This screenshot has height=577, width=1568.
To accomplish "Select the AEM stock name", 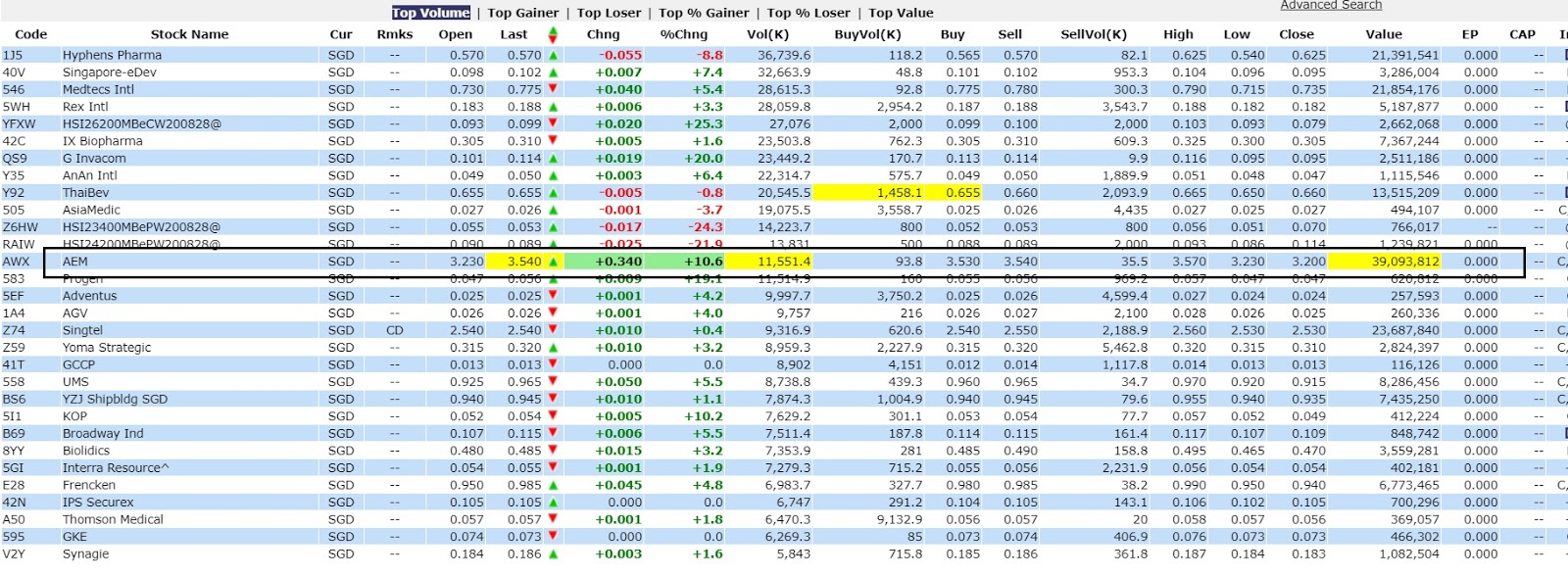I will [x=75, y=262].
